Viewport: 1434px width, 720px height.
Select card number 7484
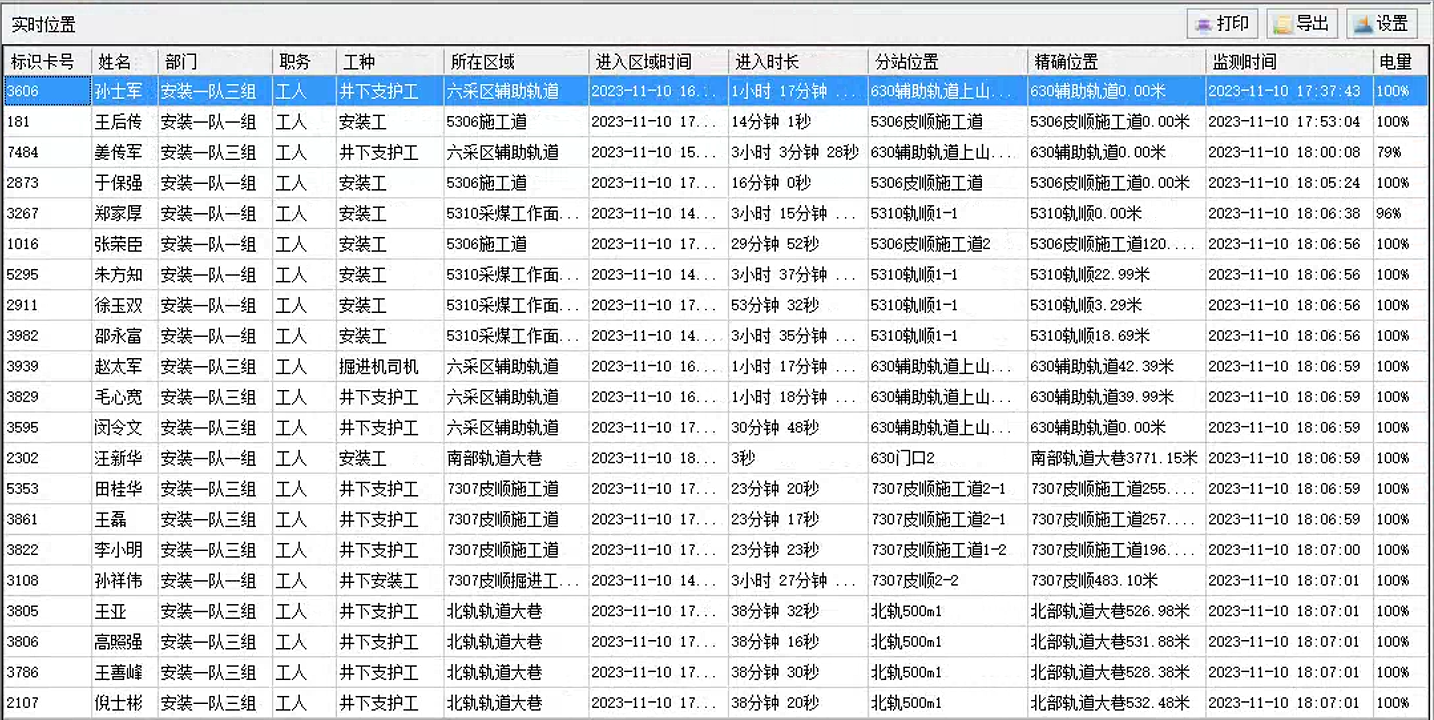tap(23, 153)
